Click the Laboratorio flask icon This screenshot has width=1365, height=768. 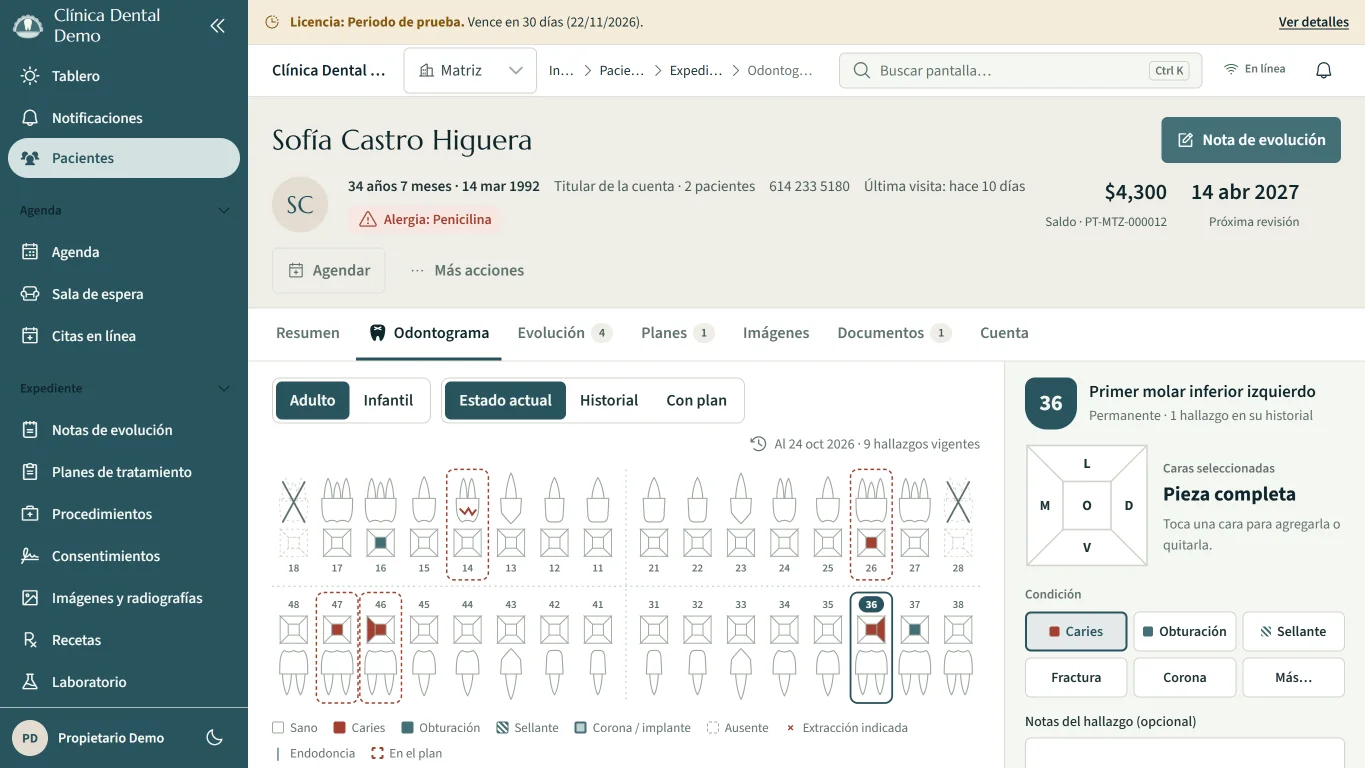pyautogui.click(x=30, y=682)
